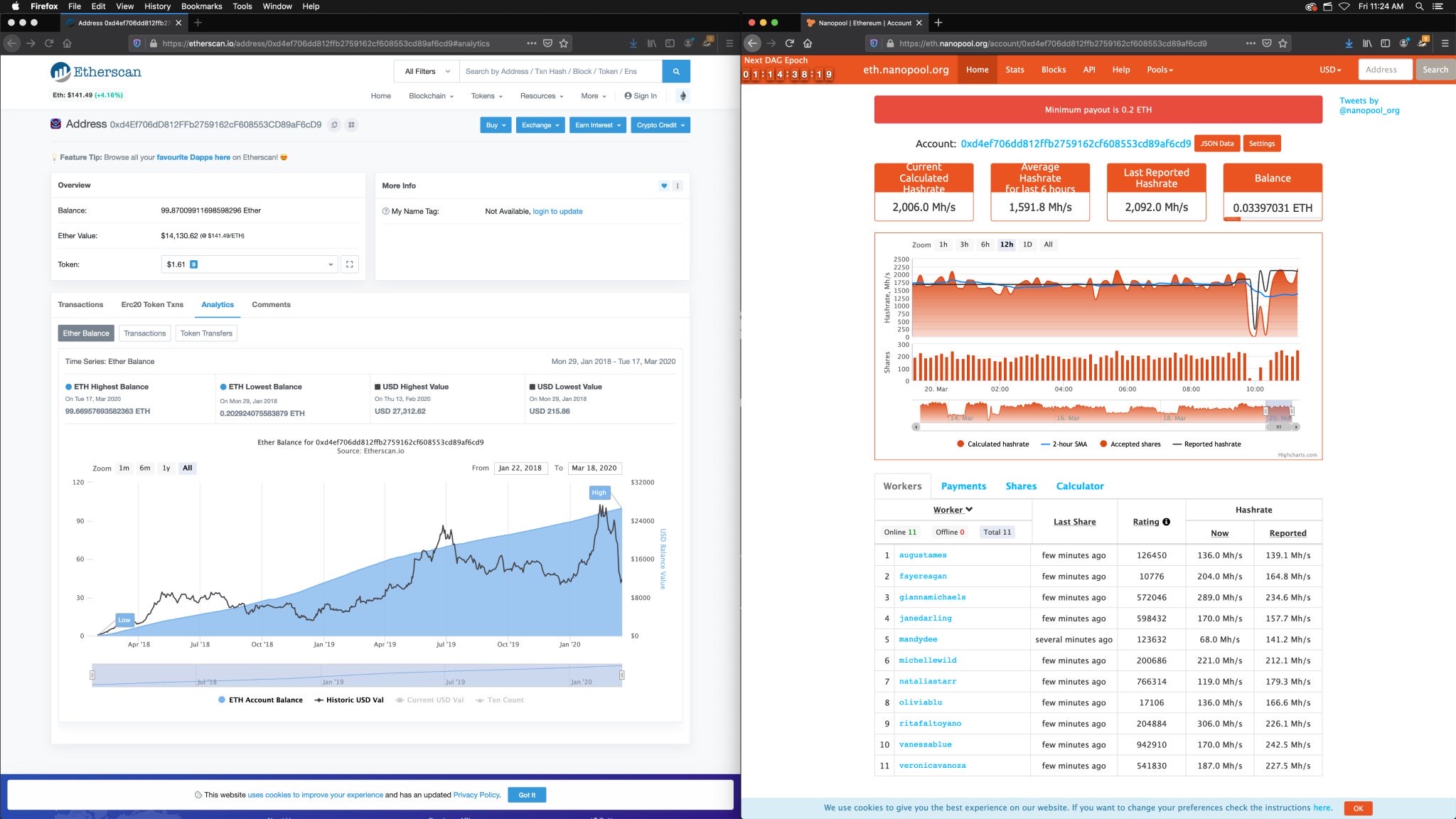Toggle Historic USD Val legend series
The width and height of the screenshot is (1456, 819).
(348, 700)
